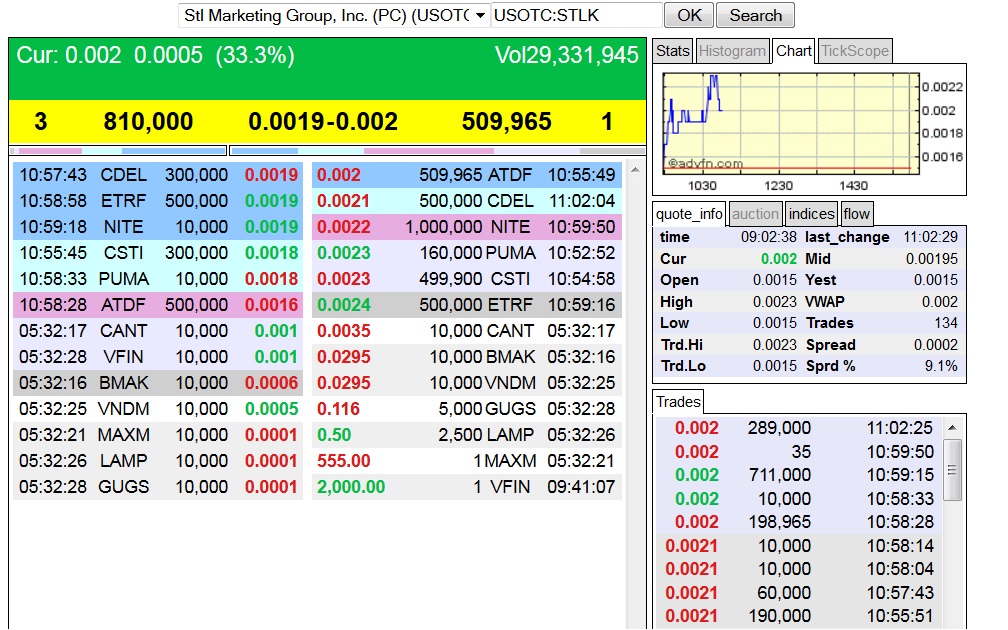Select the ATDF bid at 0.0016
The image size is (1008, 630).
click(158, 305)
